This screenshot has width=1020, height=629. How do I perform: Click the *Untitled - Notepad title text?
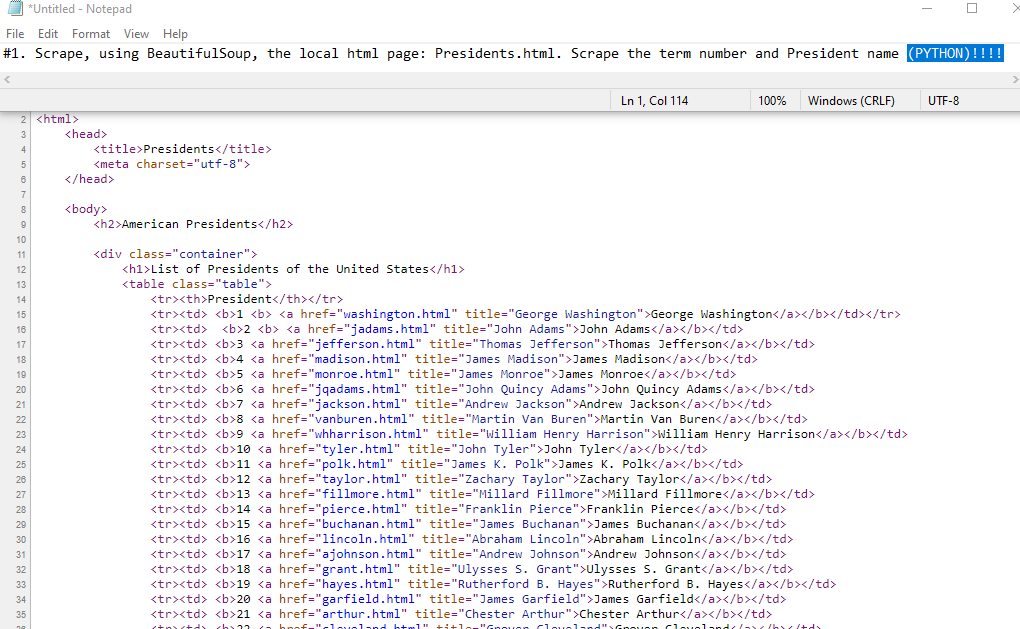click(x=78, y=9)
